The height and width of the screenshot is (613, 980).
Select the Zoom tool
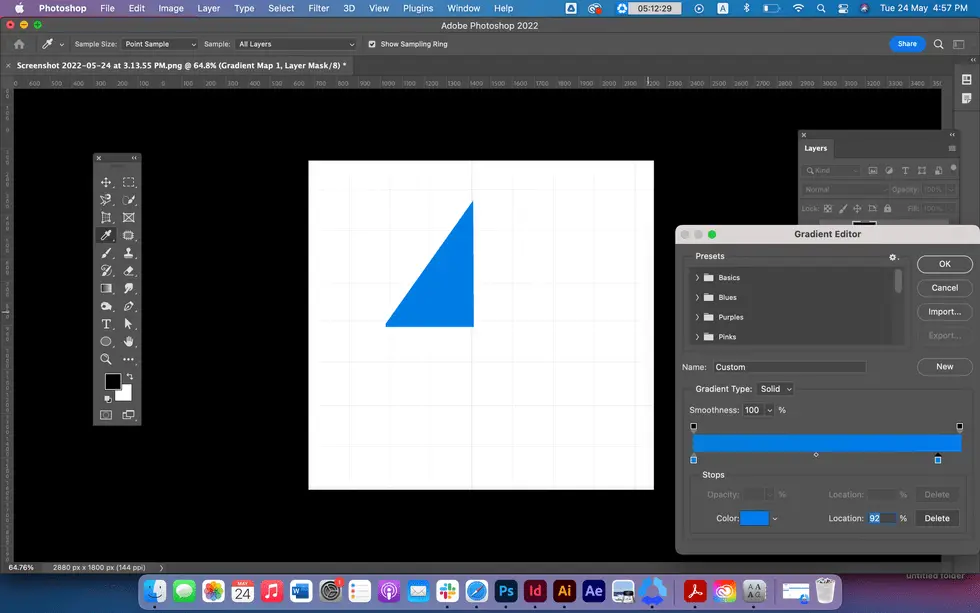point(105,358)
